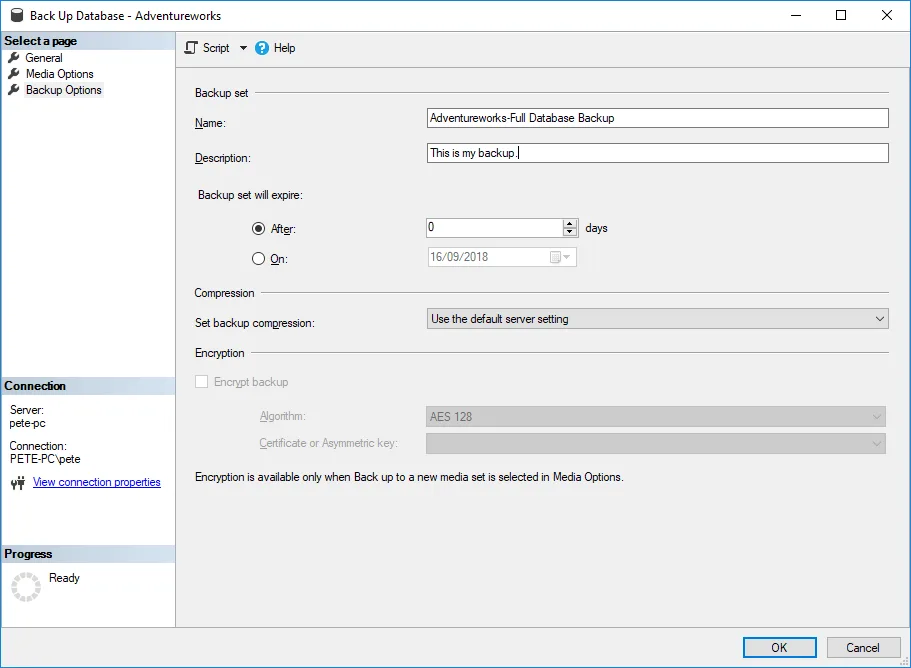This screenshot has height=668, width=911.
Task: Click the wrench icon beside Backup Options
Action: [13, 90]
